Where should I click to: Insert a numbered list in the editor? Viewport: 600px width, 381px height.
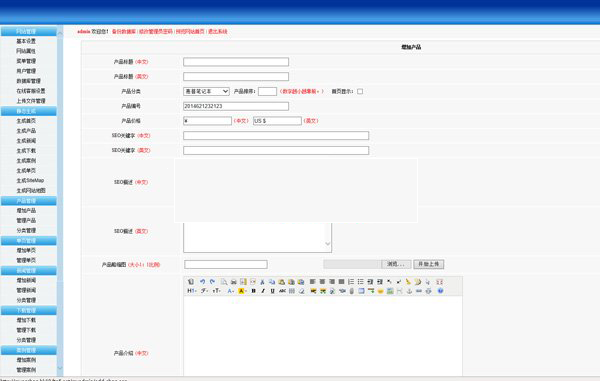coord(351,282)
